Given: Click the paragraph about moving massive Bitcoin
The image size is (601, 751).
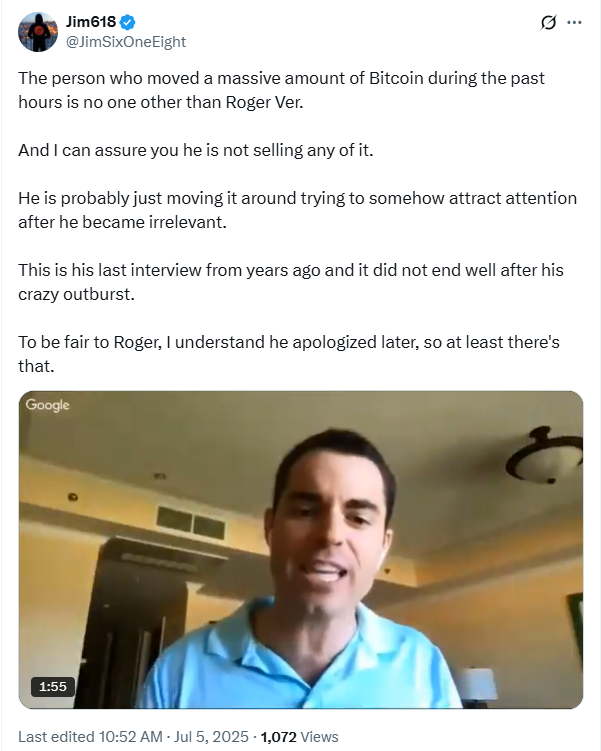Looking at the screenshot, I should [281, 90].
